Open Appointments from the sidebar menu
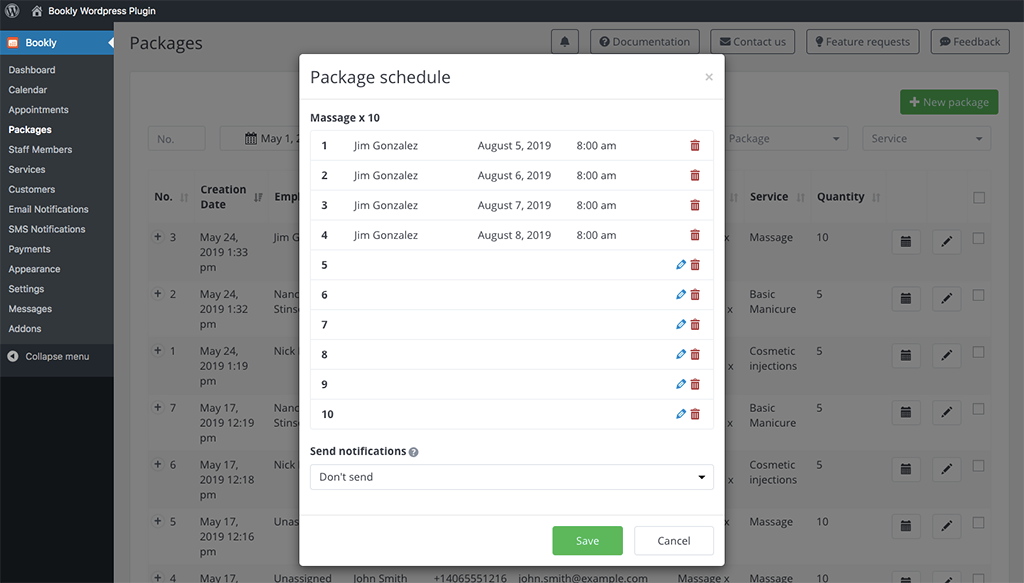The height and width of the screenshot is (583, 1024). 38,110
